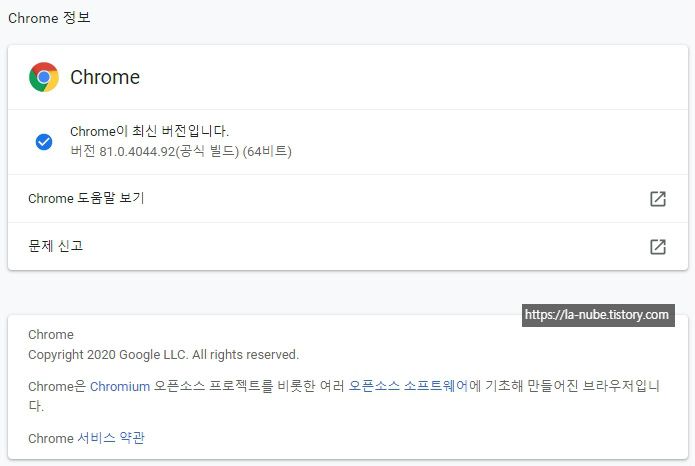
Task: Click the 만들어진 브라우저입니 text
Action: coord(593,386)
